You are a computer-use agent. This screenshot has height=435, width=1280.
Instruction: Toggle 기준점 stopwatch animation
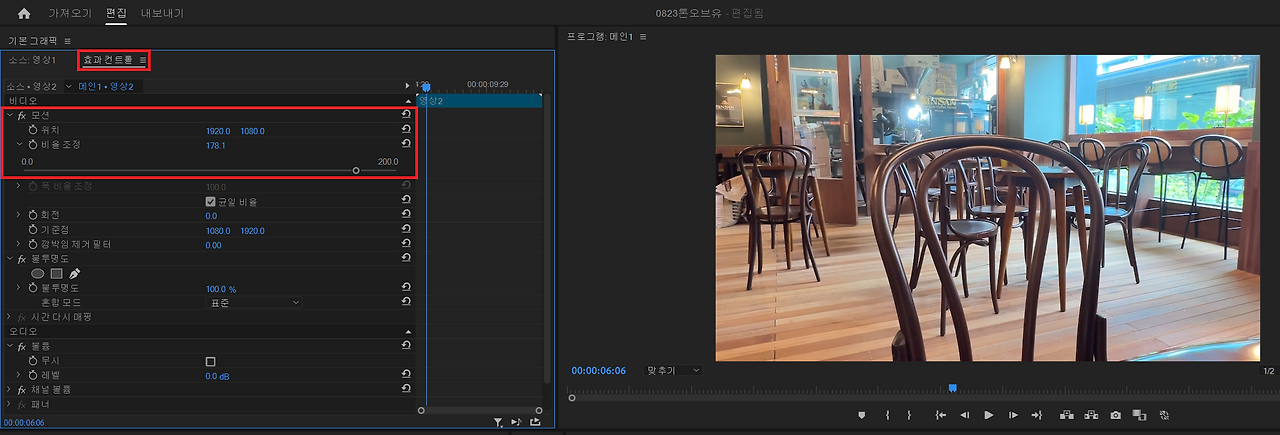[33, 230]
